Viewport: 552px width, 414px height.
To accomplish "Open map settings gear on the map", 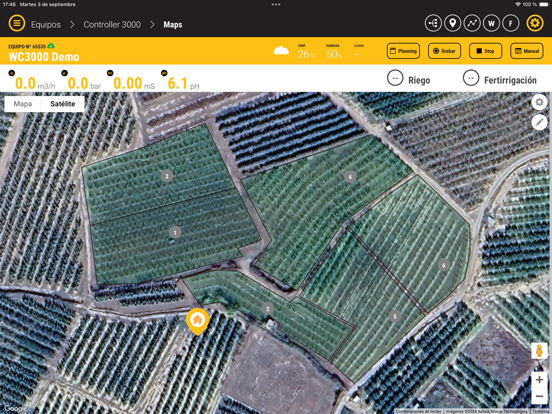I will [539, 102].
